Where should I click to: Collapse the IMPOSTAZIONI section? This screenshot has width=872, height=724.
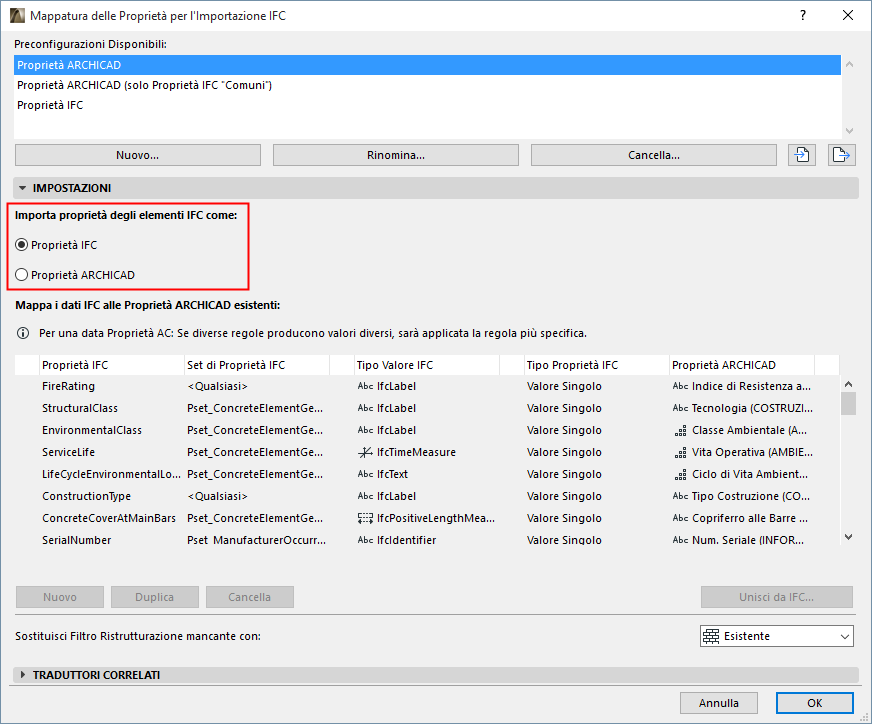23,188
